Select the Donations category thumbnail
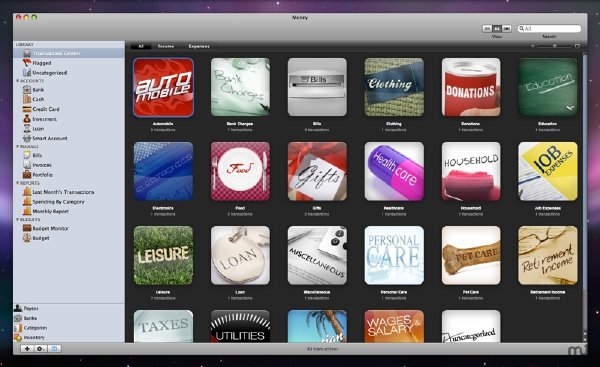Screen dimensions: 600x367 pos(471,87)
